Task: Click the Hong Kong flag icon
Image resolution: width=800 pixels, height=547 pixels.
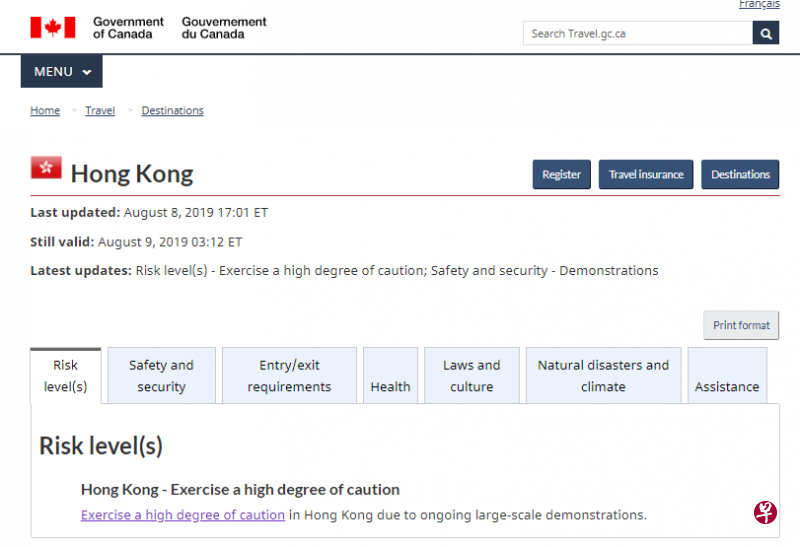Action: [46, 168]
